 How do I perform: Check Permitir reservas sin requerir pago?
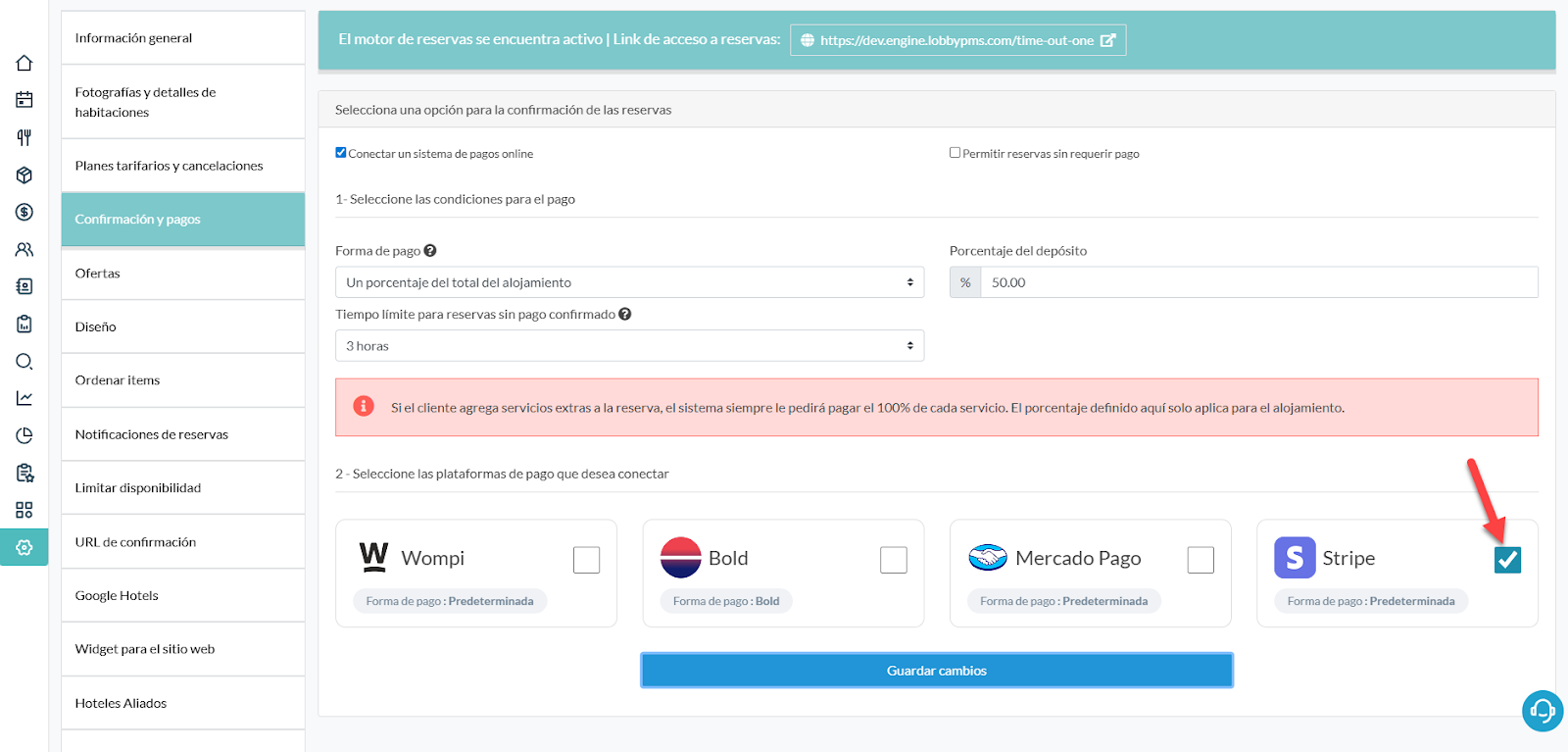(955, 153)
